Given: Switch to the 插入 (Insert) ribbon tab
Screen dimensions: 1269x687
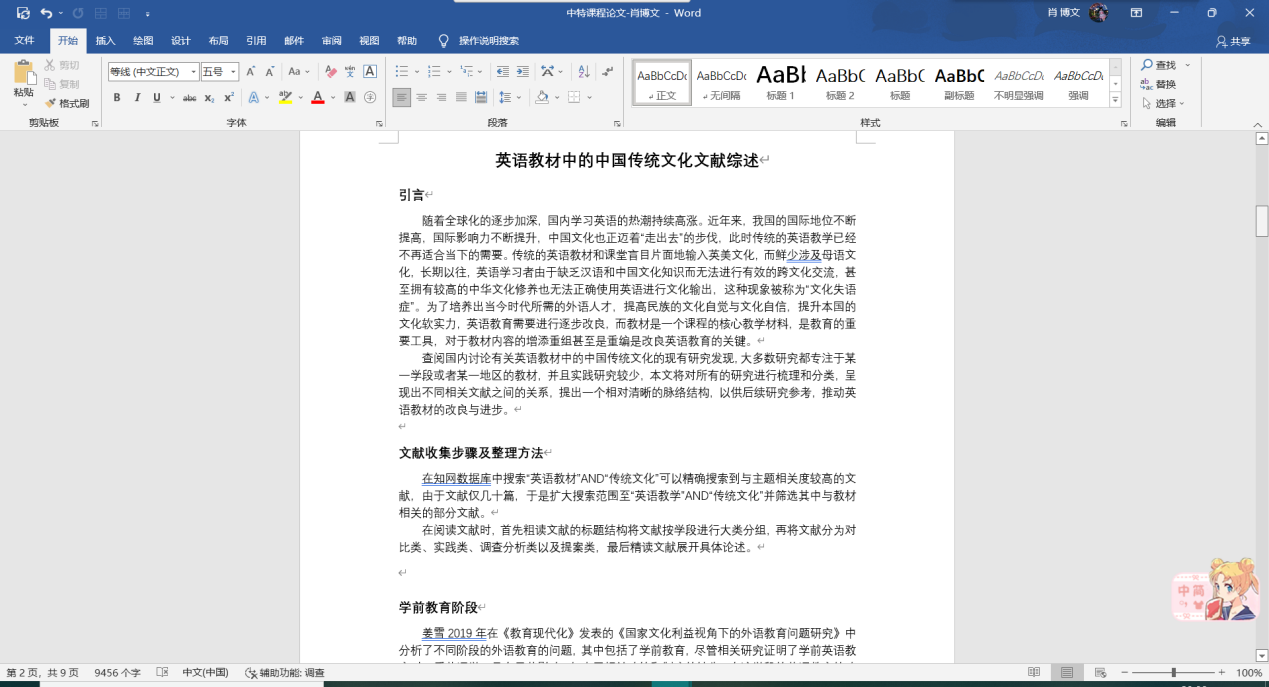Looking at the screenshot, I should [105, 41].
